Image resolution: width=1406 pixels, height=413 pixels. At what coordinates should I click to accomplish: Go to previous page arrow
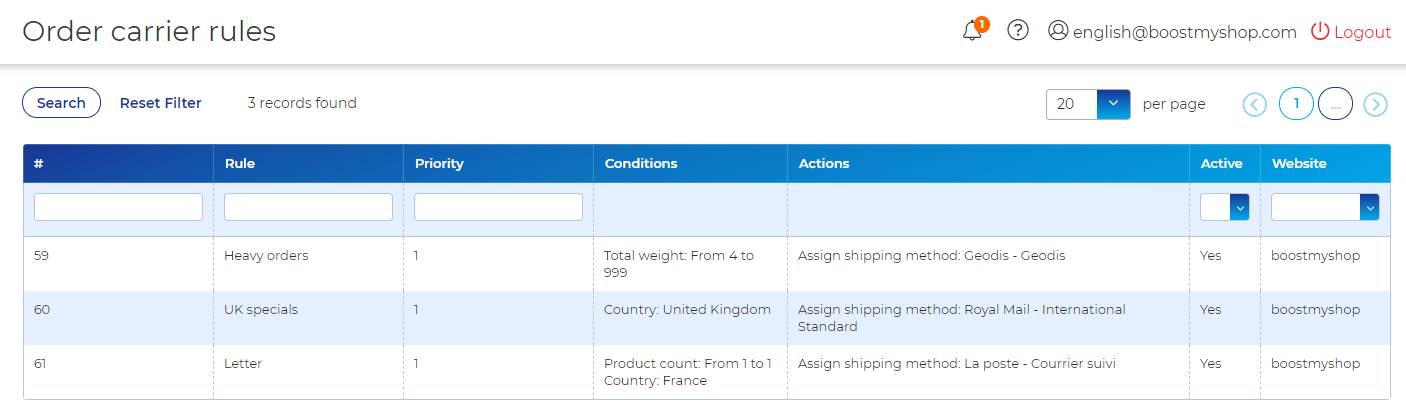tap(1255, 104)
